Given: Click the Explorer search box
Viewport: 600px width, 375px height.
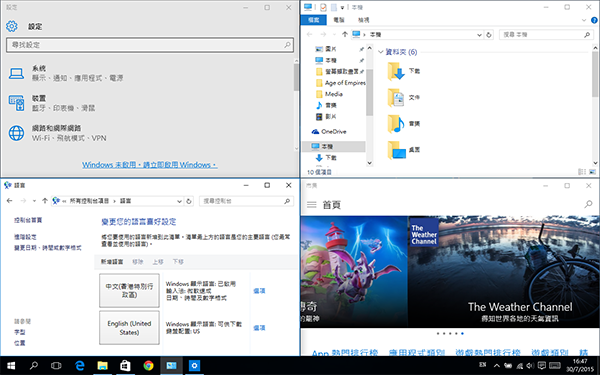Looking at the screenshot, I should pos(546,34).
